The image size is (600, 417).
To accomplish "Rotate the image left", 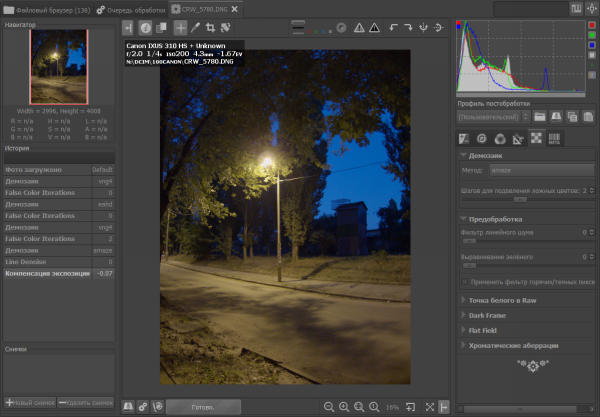I will tap(393, 28).
